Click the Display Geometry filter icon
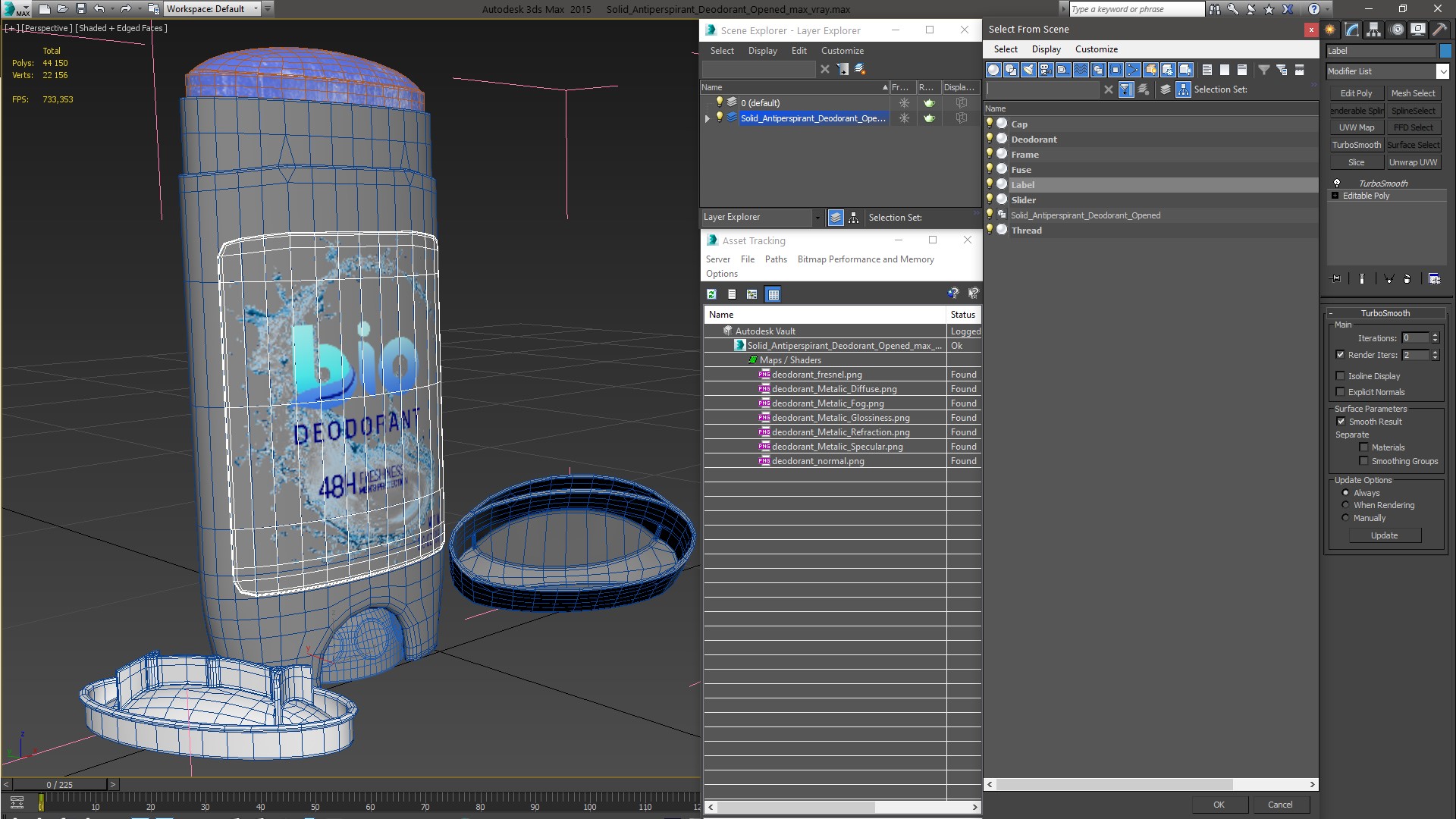 [x=993, y=70]
